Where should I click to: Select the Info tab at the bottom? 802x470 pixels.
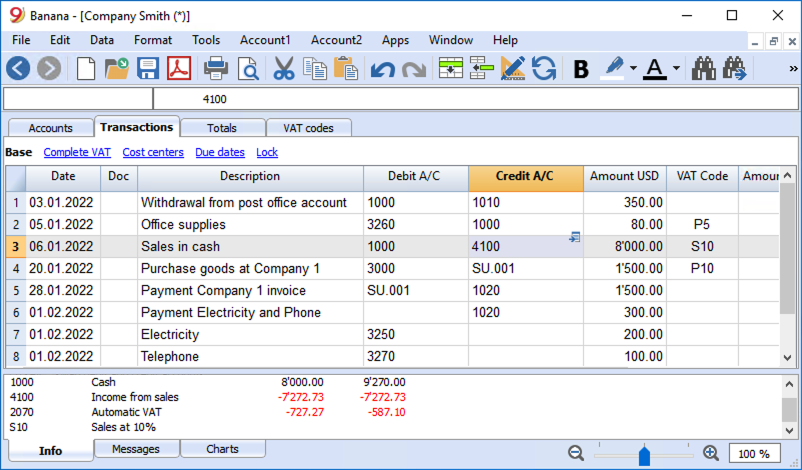[51, 451]
